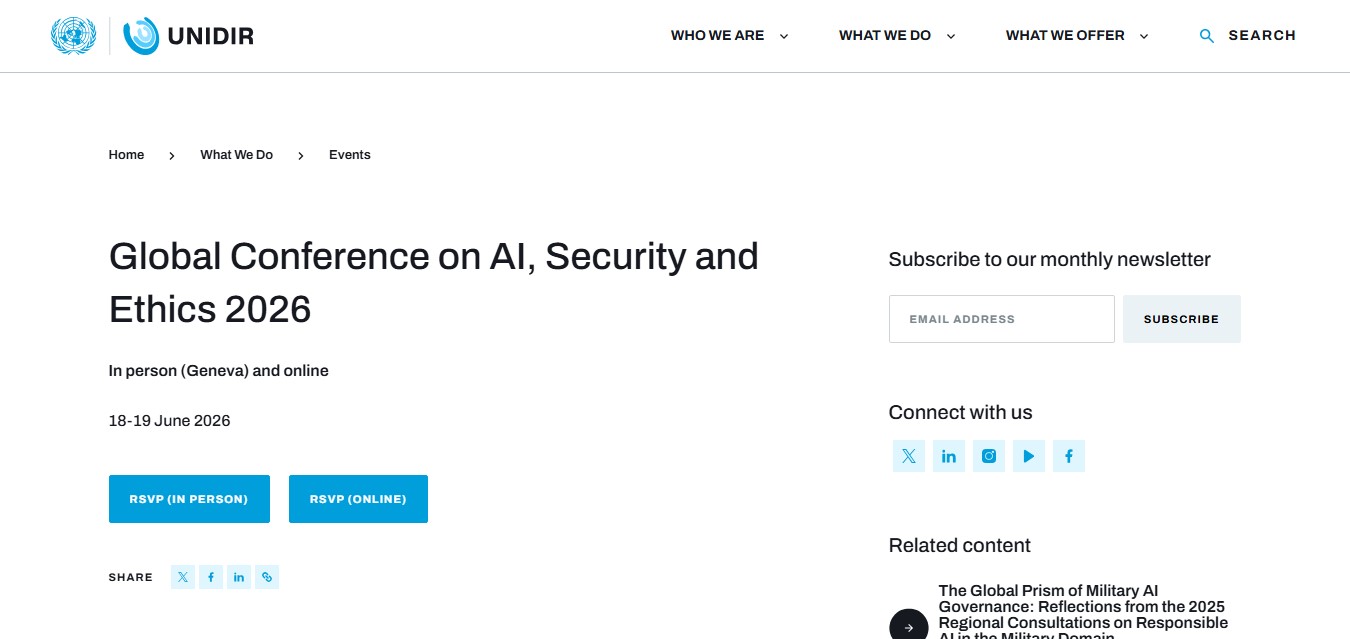Share the event on Facebook
The height and width of the screenshot is (639, 1350).
click(211, 577)
